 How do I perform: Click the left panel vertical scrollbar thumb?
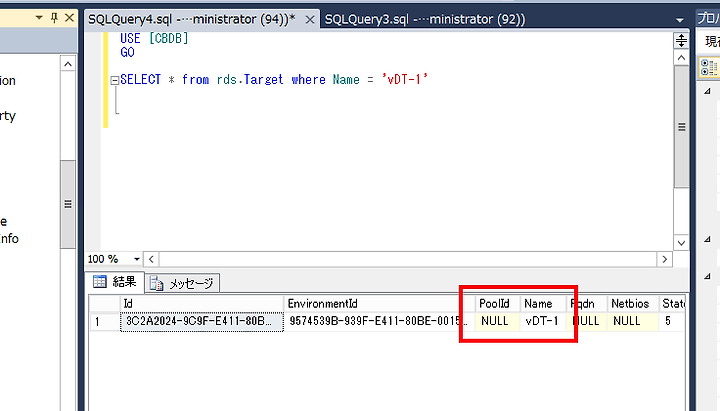(68, 204)
